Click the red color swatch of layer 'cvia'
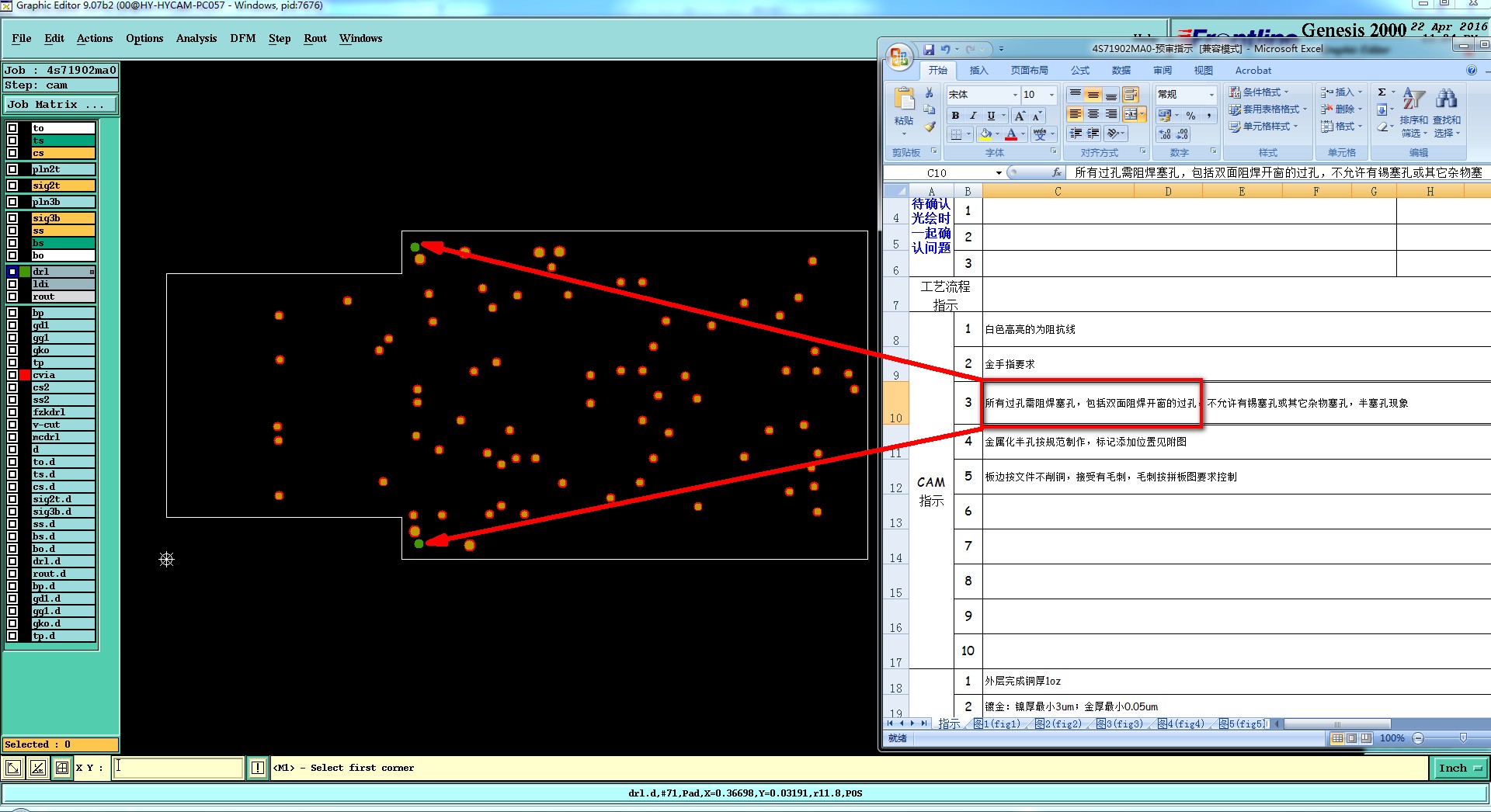 coord(25,375)
